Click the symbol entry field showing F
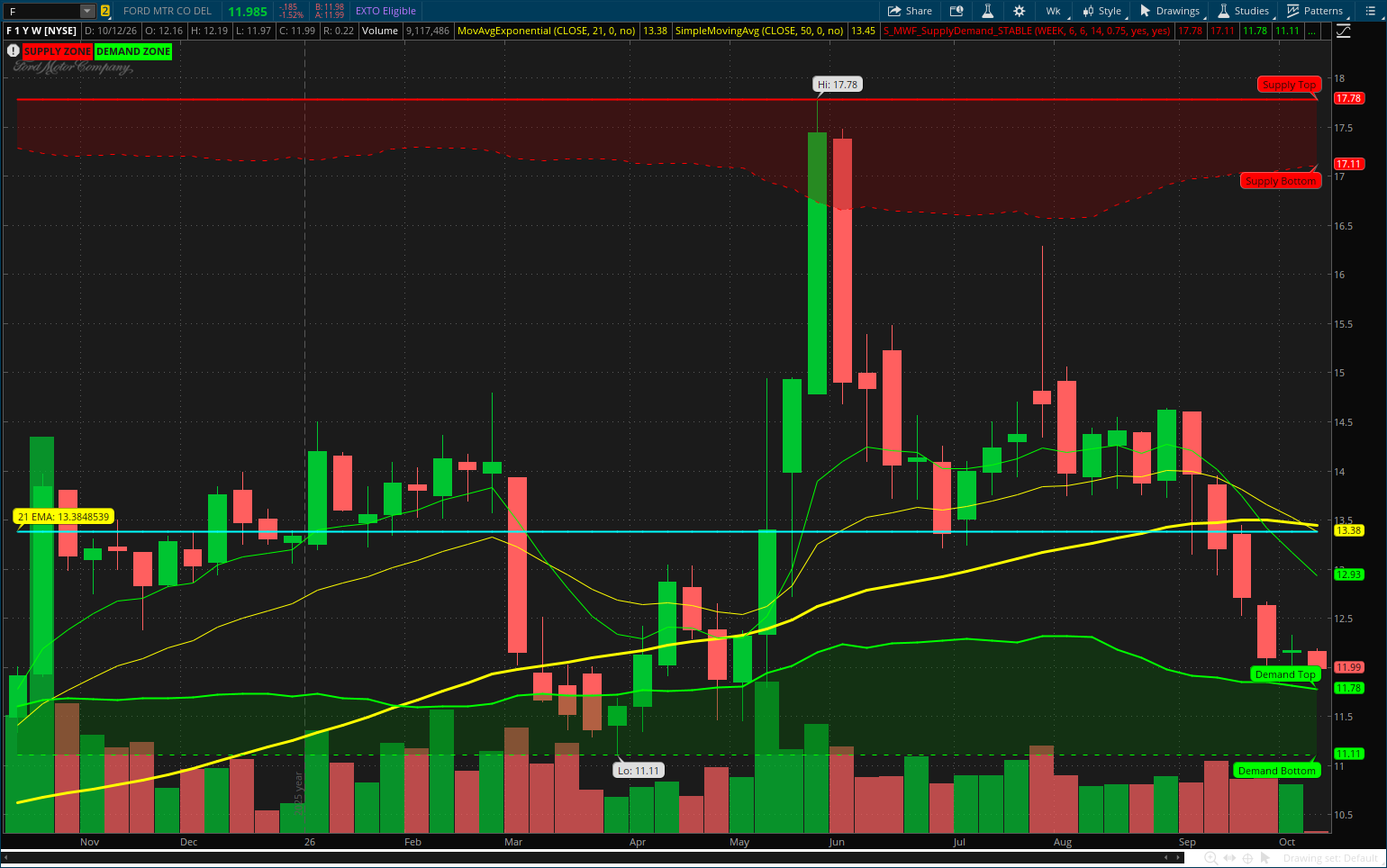1387x868 pixels. click(42, 11)
